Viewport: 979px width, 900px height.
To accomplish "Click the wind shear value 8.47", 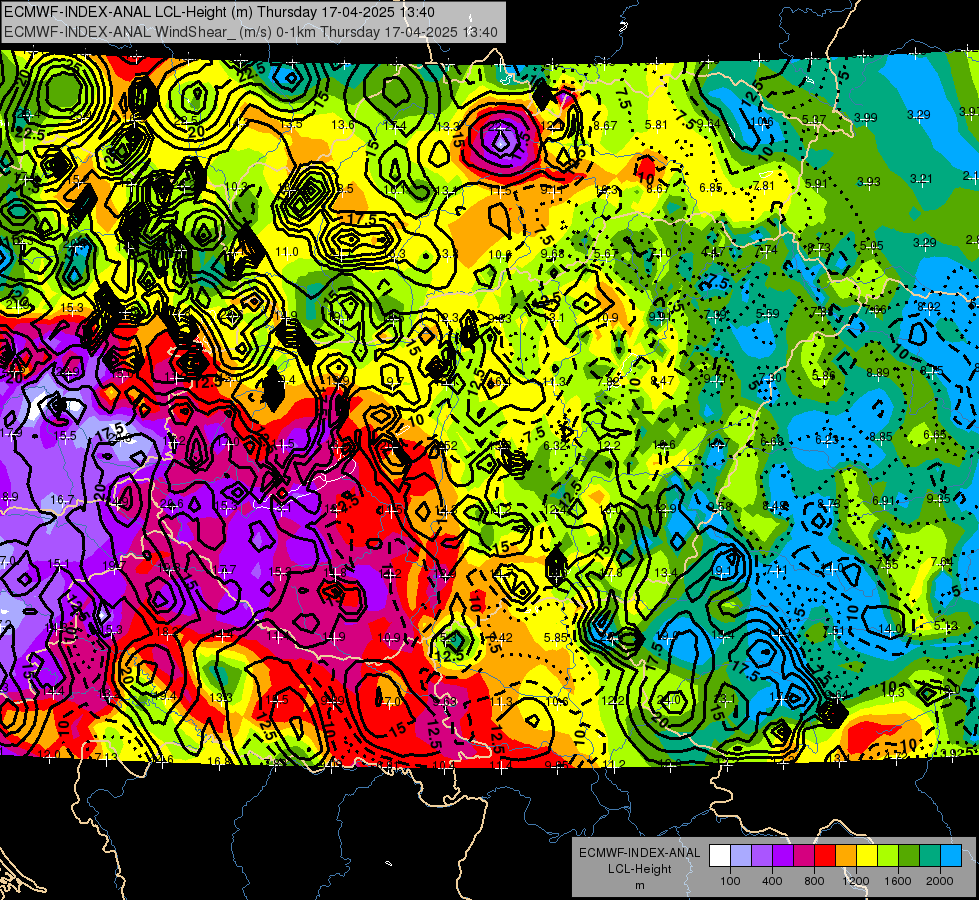I will click(x=662, y=380).
